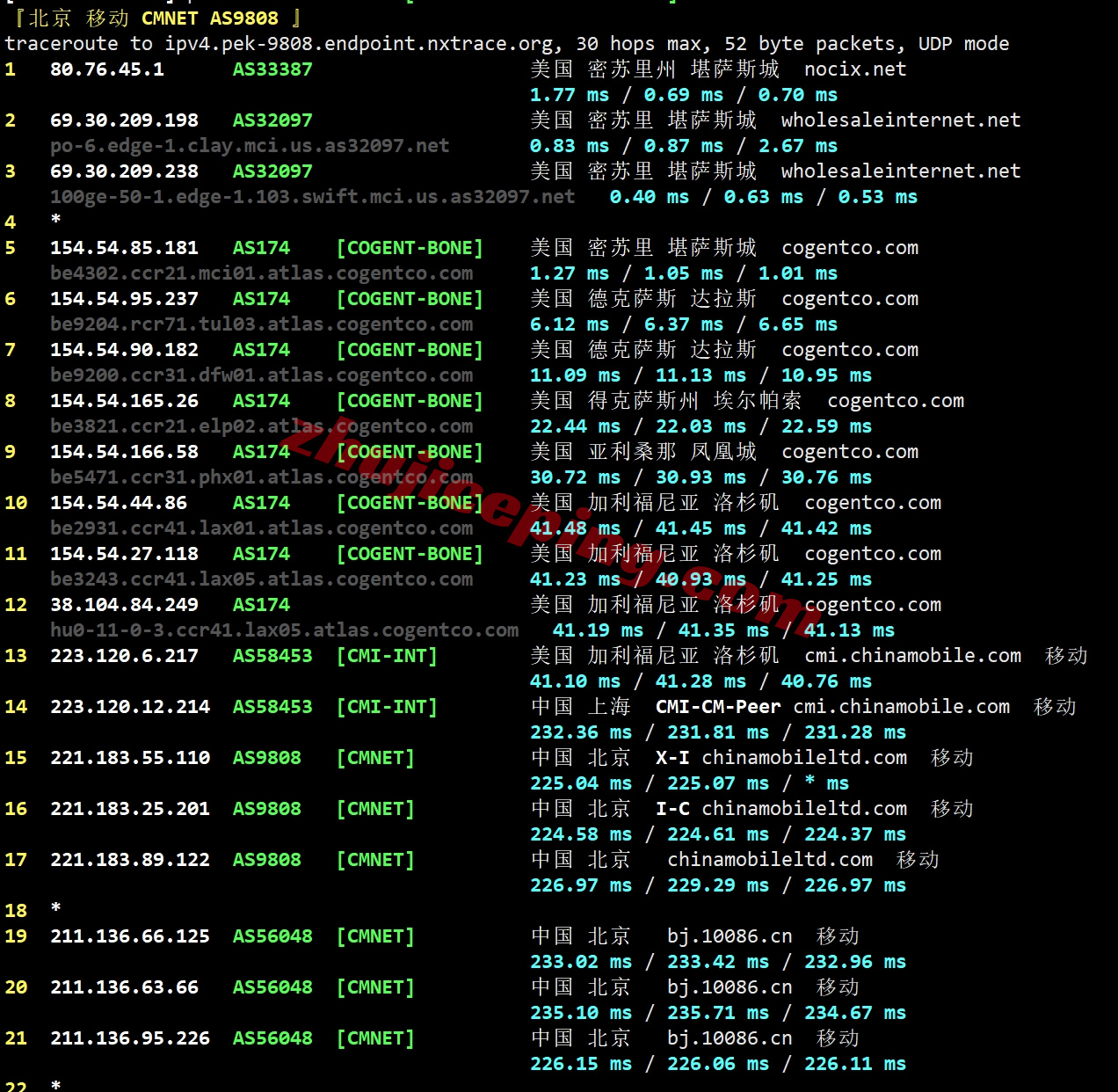Click the IP address 221.183.89.122
The width and height of the screenshot is (1118, 1092).
[130, 860]
